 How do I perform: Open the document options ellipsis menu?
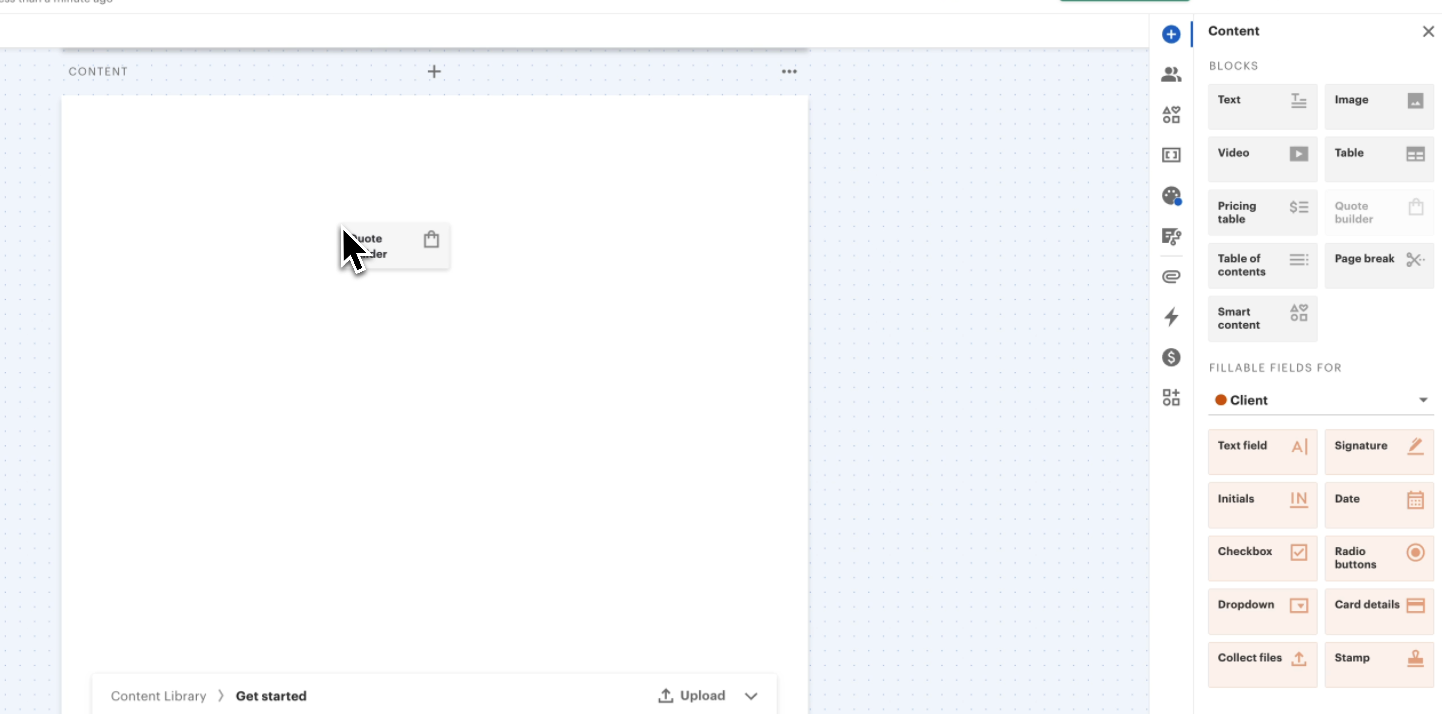789,71
